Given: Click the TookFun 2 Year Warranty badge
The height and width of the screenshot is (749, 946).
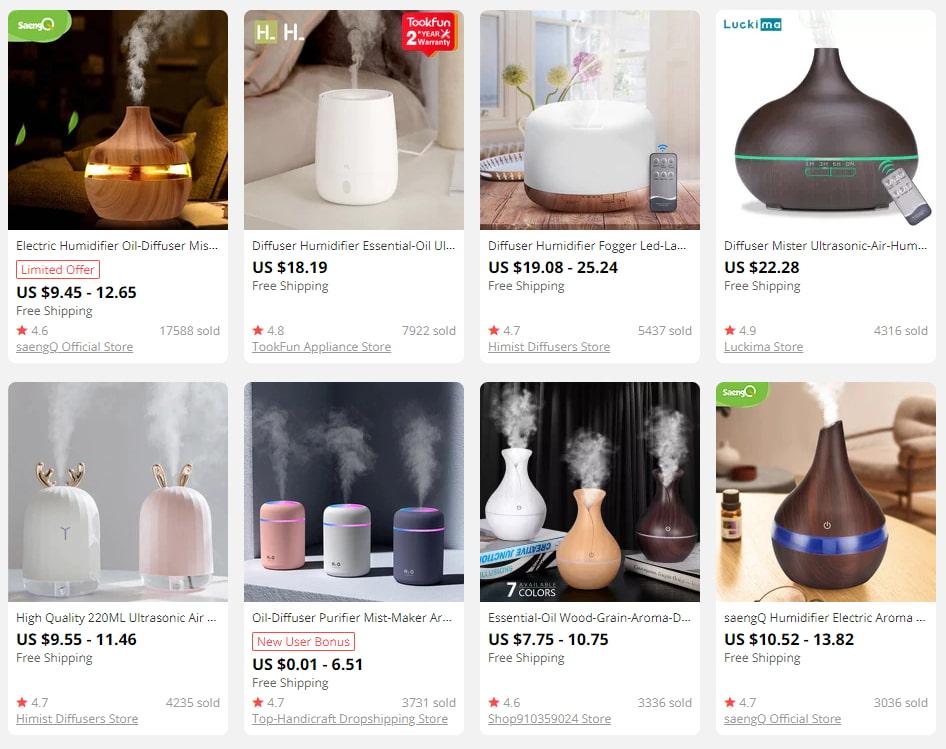Looking at the screenshot, I should (428, 33).
